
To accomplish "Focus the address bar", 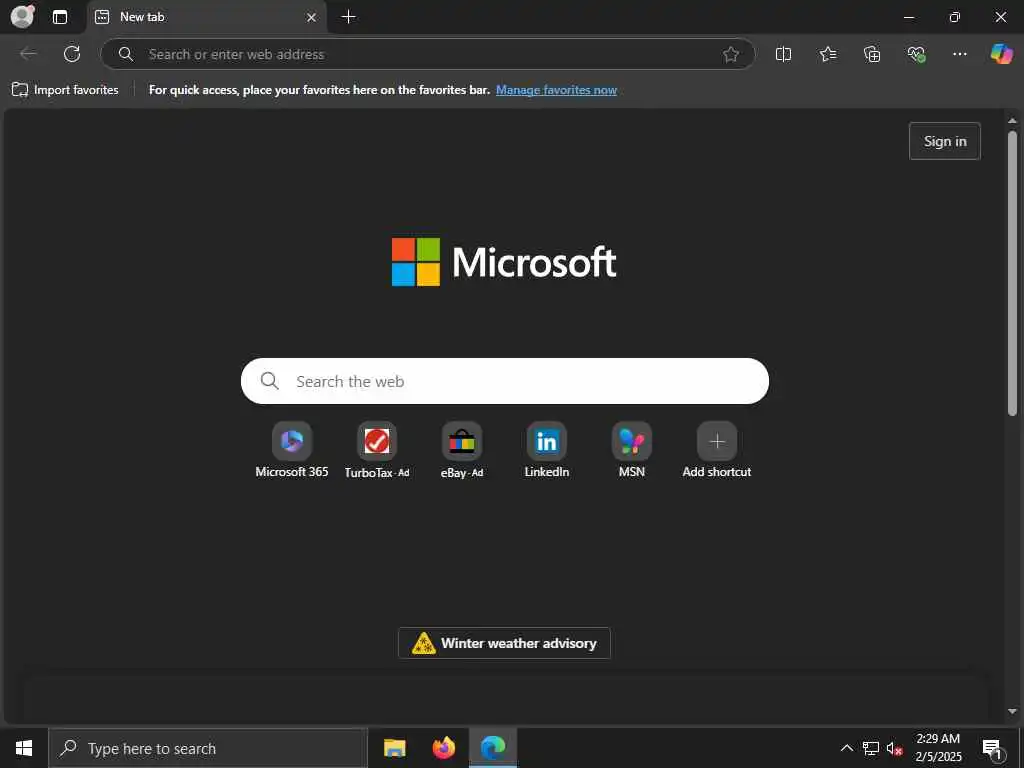I will coord(428,54).
